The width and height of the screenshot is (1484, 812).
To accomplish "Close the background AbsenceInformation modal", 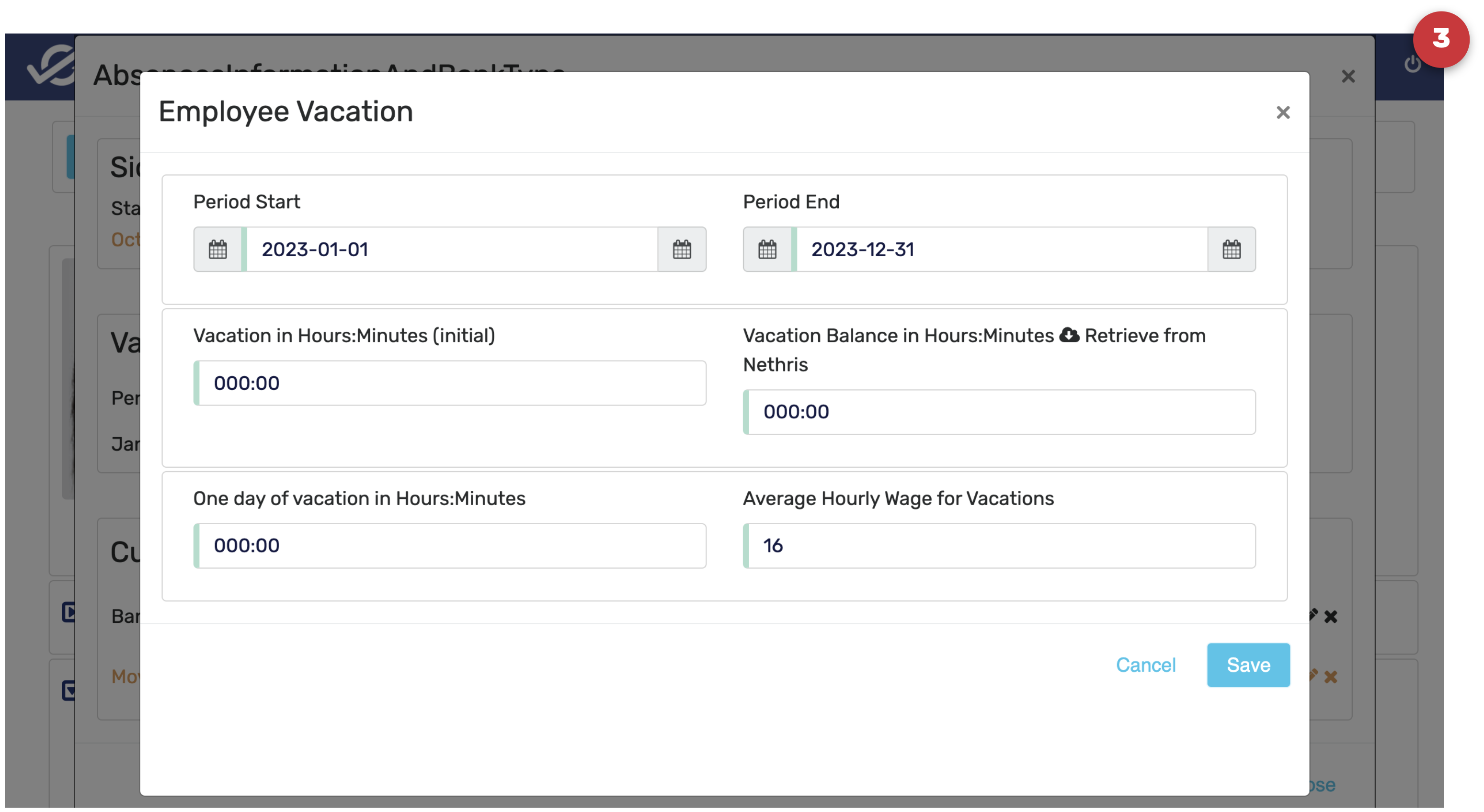I will 1347,77.
